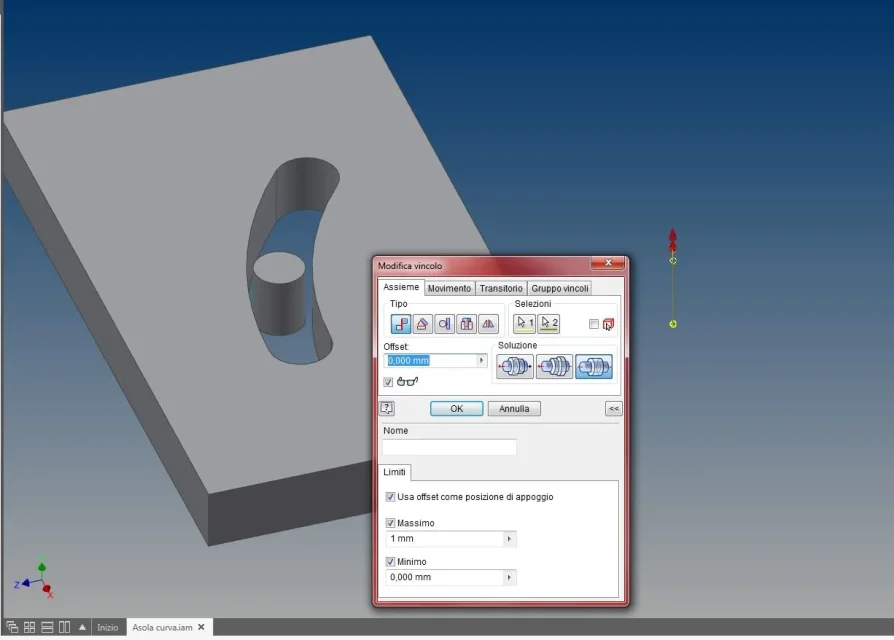
Task: Select the Insert constraint type icon
Action: click(466, 324)
